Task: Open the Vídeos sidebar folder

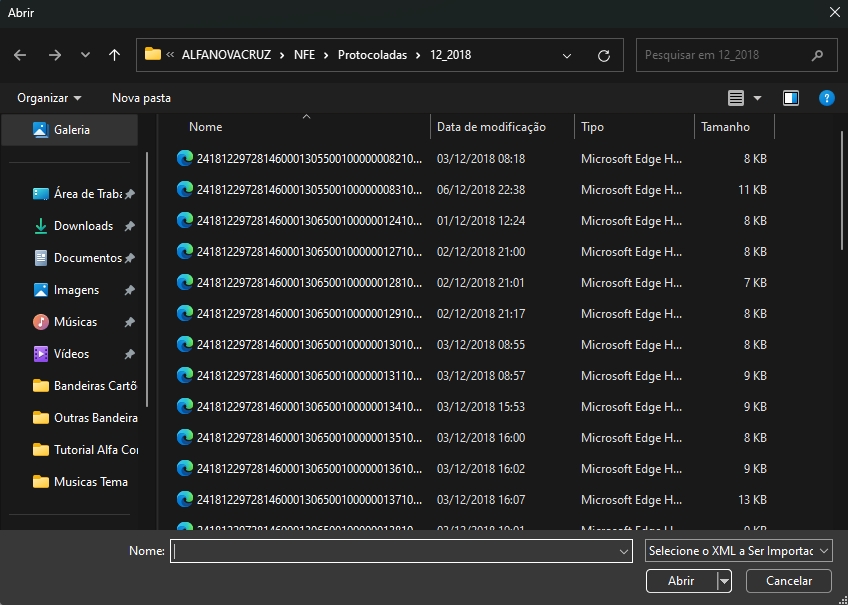Action: pyautogui.click(x=71, y=354)
